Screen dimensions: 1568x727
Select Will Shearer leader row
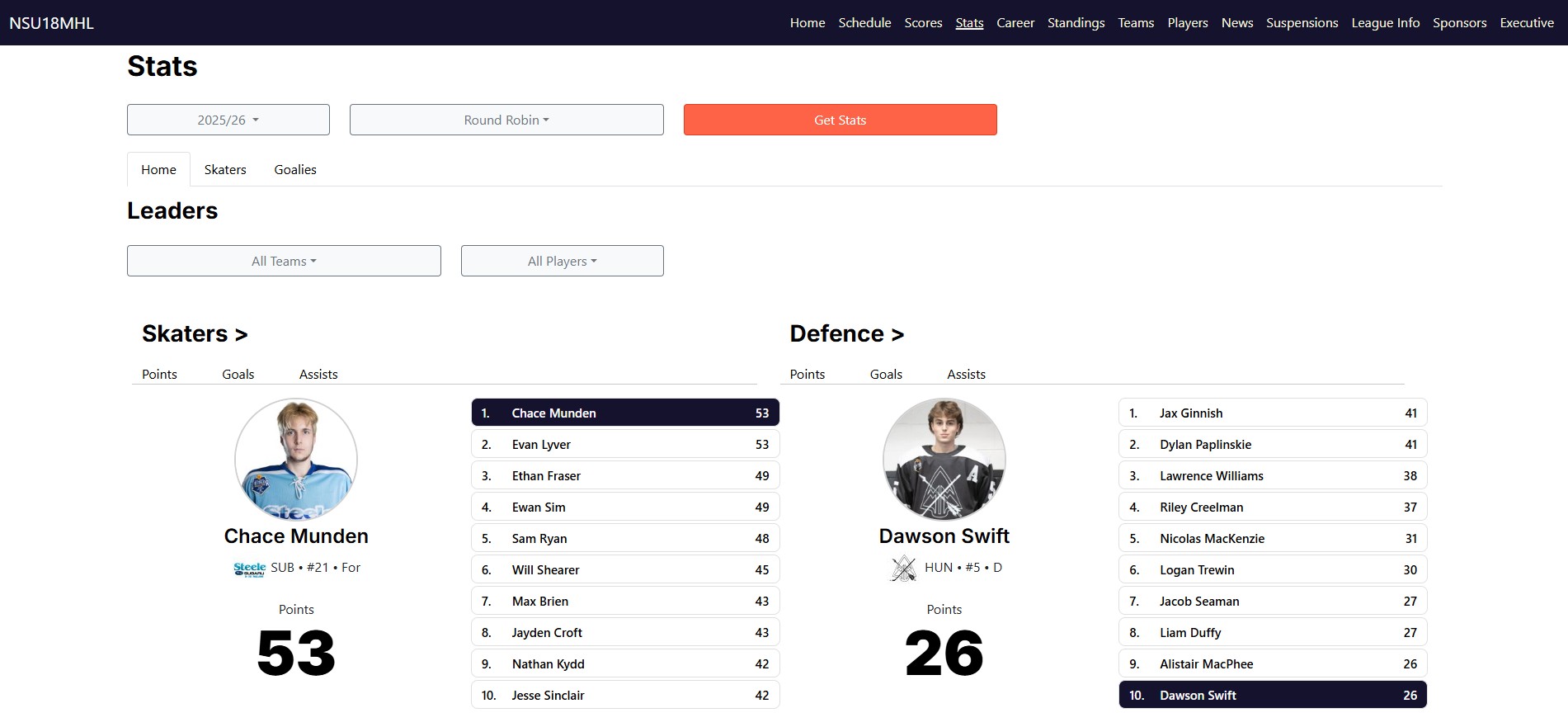click(x=625, y=569)
